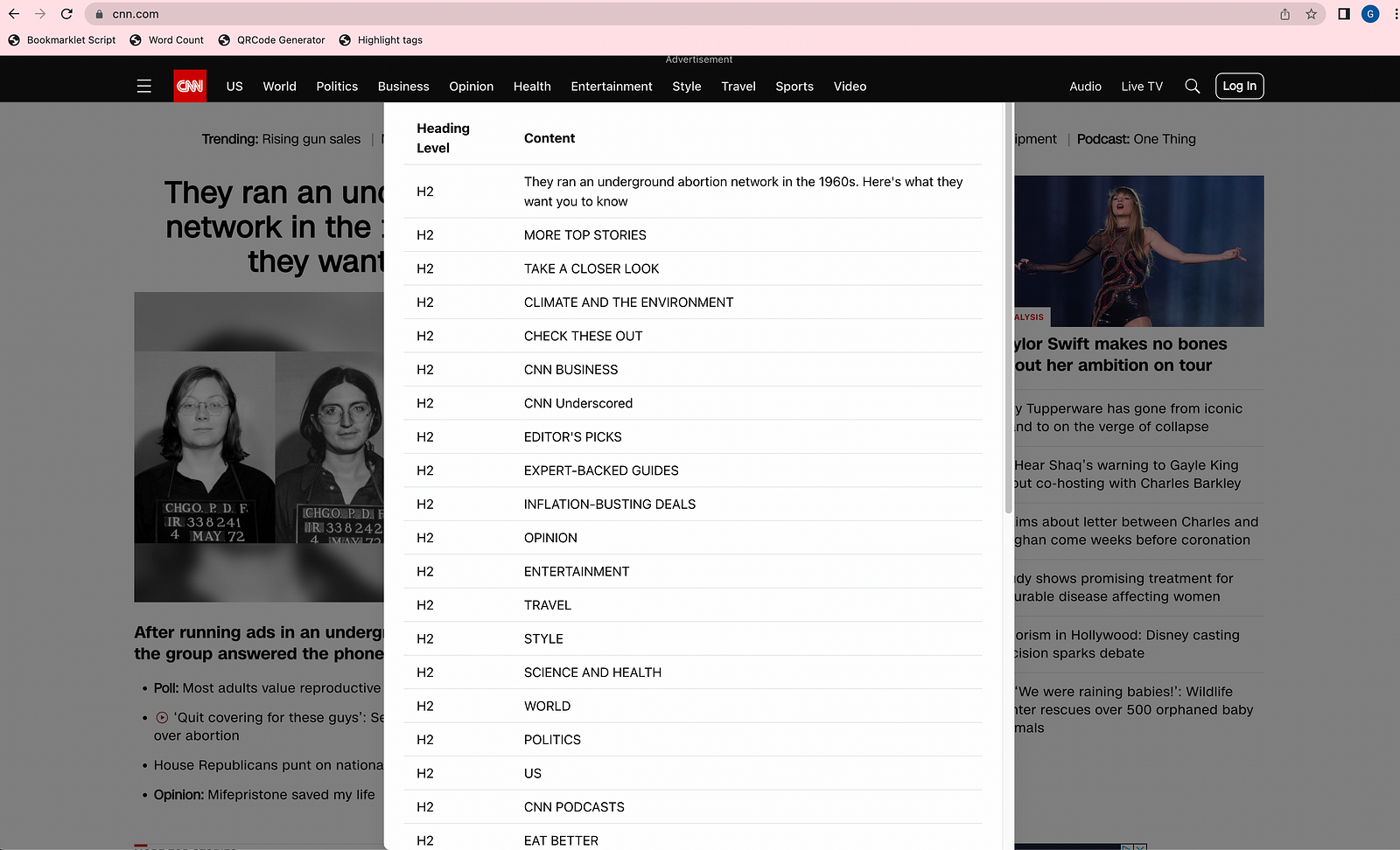This screenshot has width=1400, height=850.
Task: Click the browser back arrow
Action: tap(14, 14)
